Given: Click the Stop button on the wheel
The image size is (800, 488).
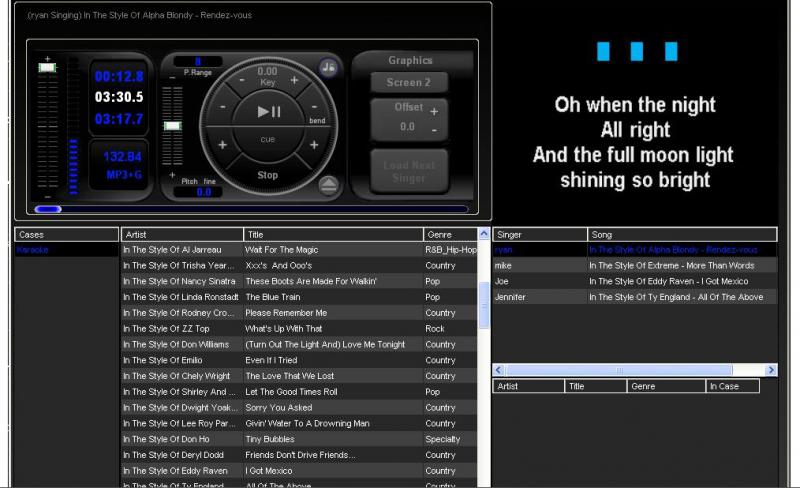Looking at the screenshot, I should 267,175.
